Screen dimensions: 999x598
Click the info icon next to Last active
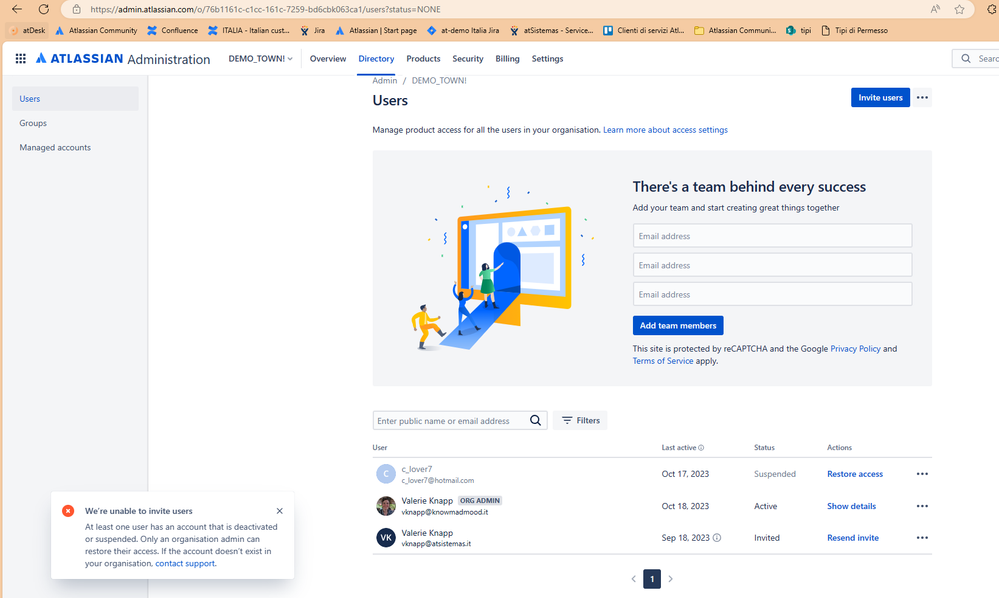pyautogui.click(x=701, y=448)
